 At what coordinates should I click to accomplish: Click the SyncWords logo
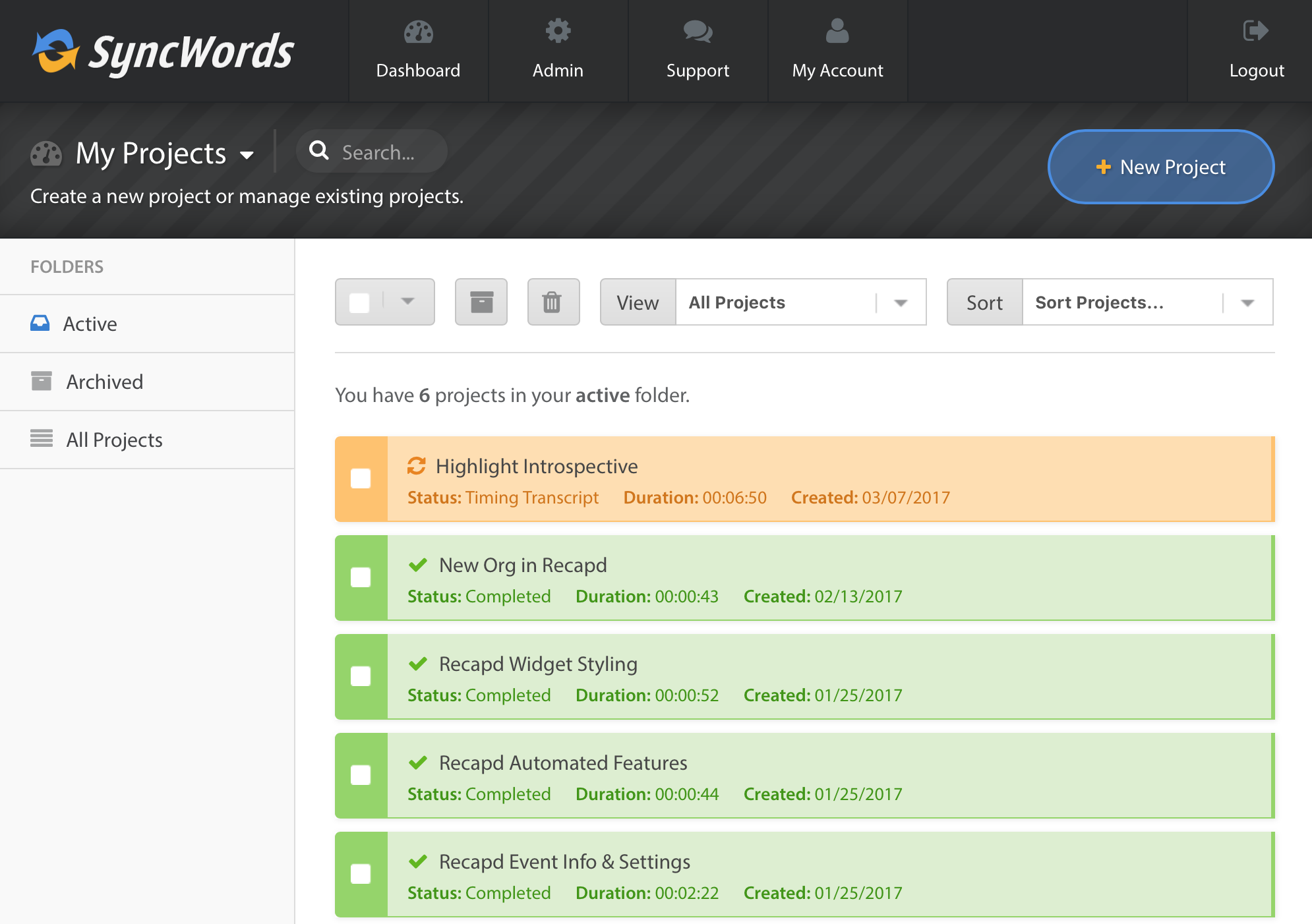point(163,51)
